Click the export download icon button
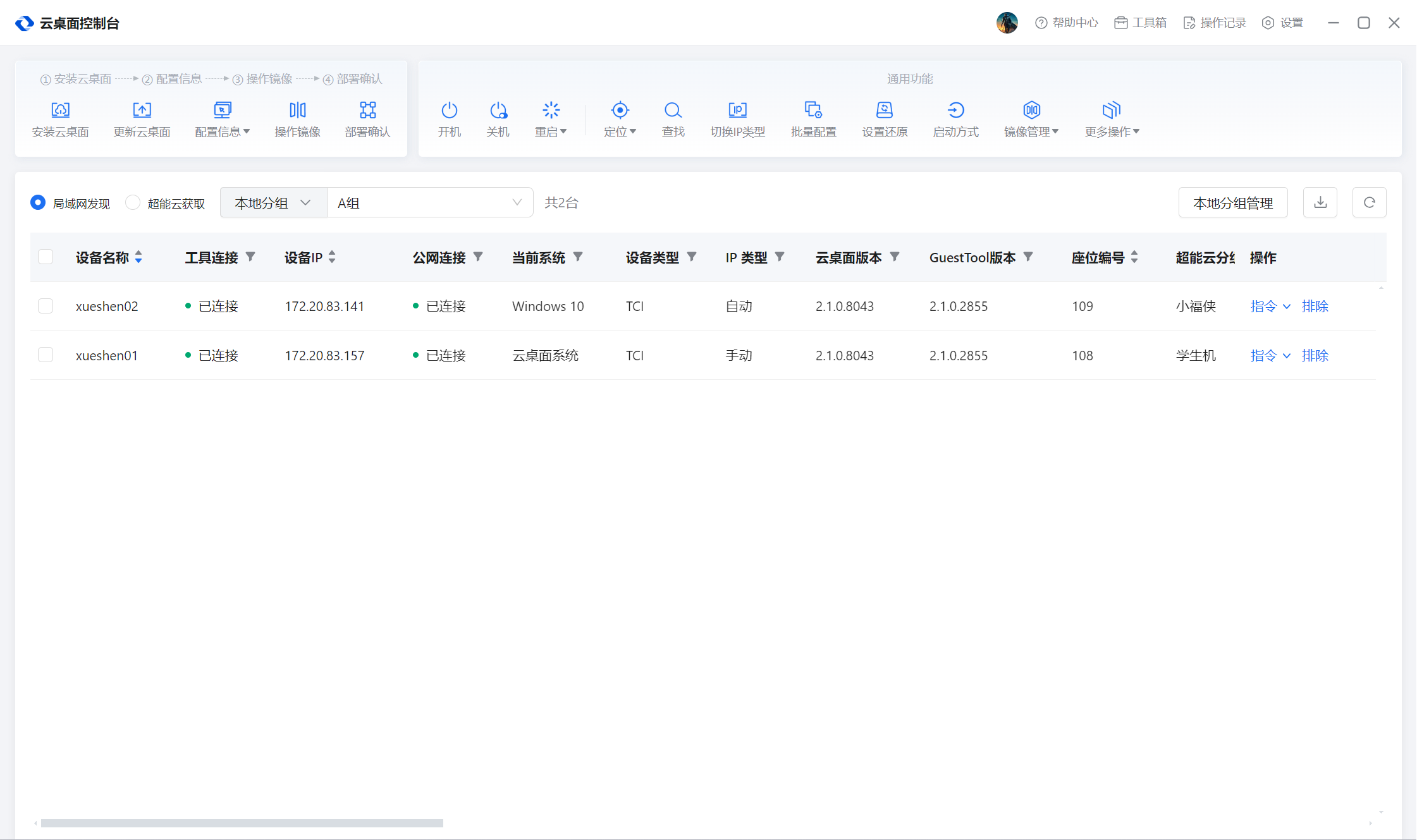1417x840 pixels. pos(1320,202)
